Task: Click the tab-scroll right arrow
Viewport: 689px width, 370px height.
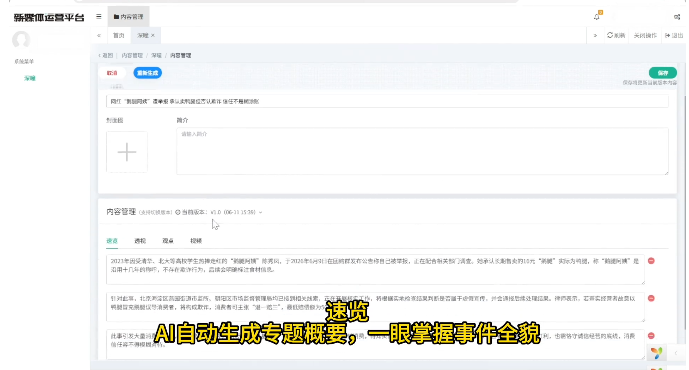Action: pyautogui.click(x=595, y=36)
